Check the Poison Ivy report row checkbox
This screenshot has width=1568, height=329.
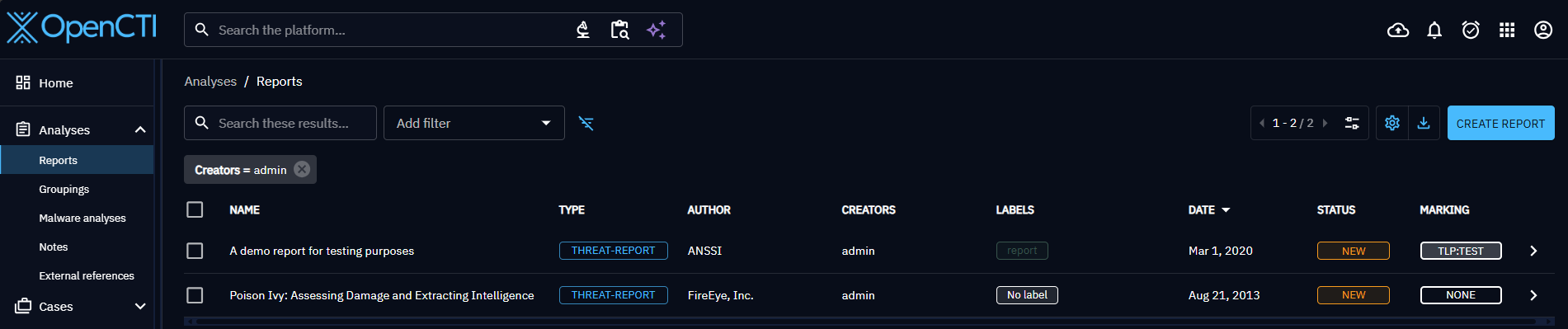click(195, 295)
